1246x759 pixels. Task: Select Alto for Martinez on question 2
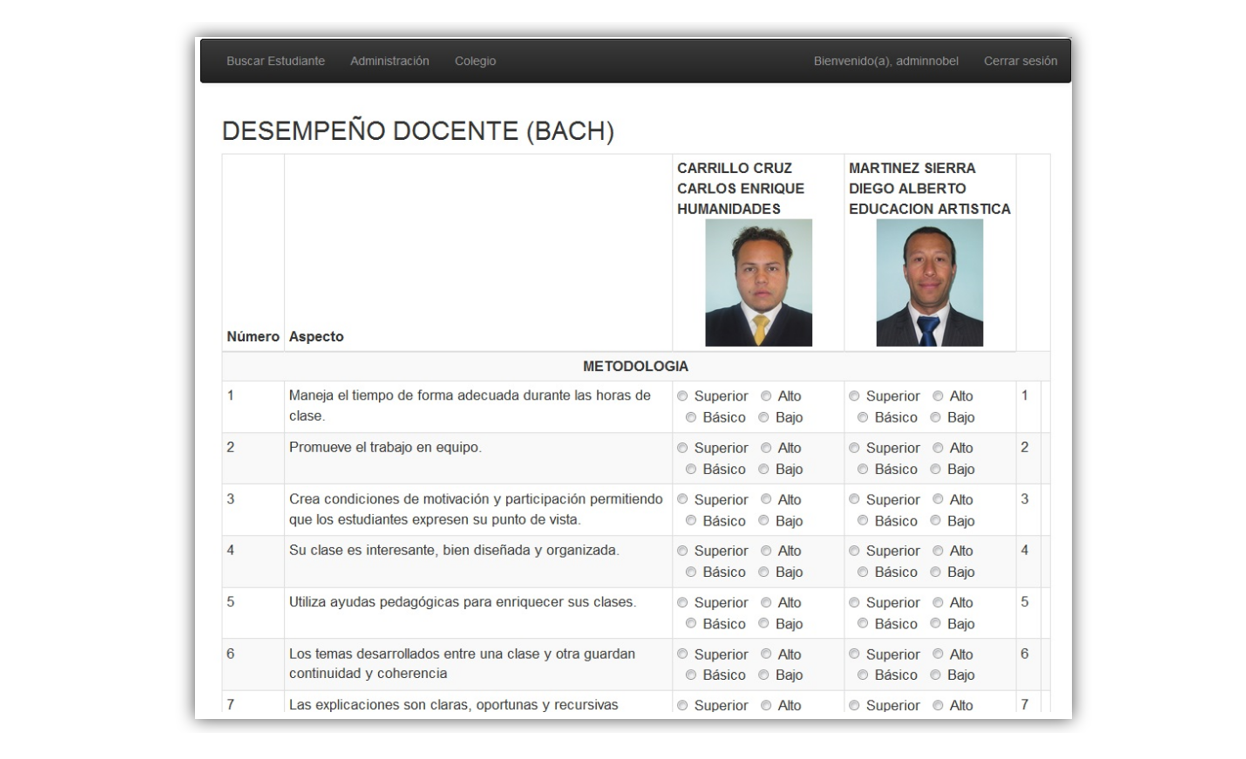click(938, 449)
